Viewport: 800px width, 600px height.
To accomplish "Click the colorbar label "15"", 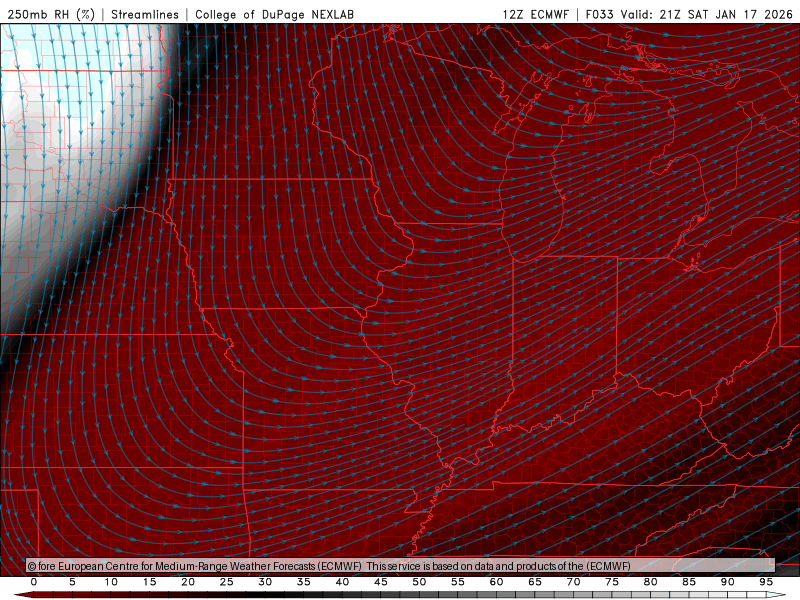I will click(x=149, y=582).
